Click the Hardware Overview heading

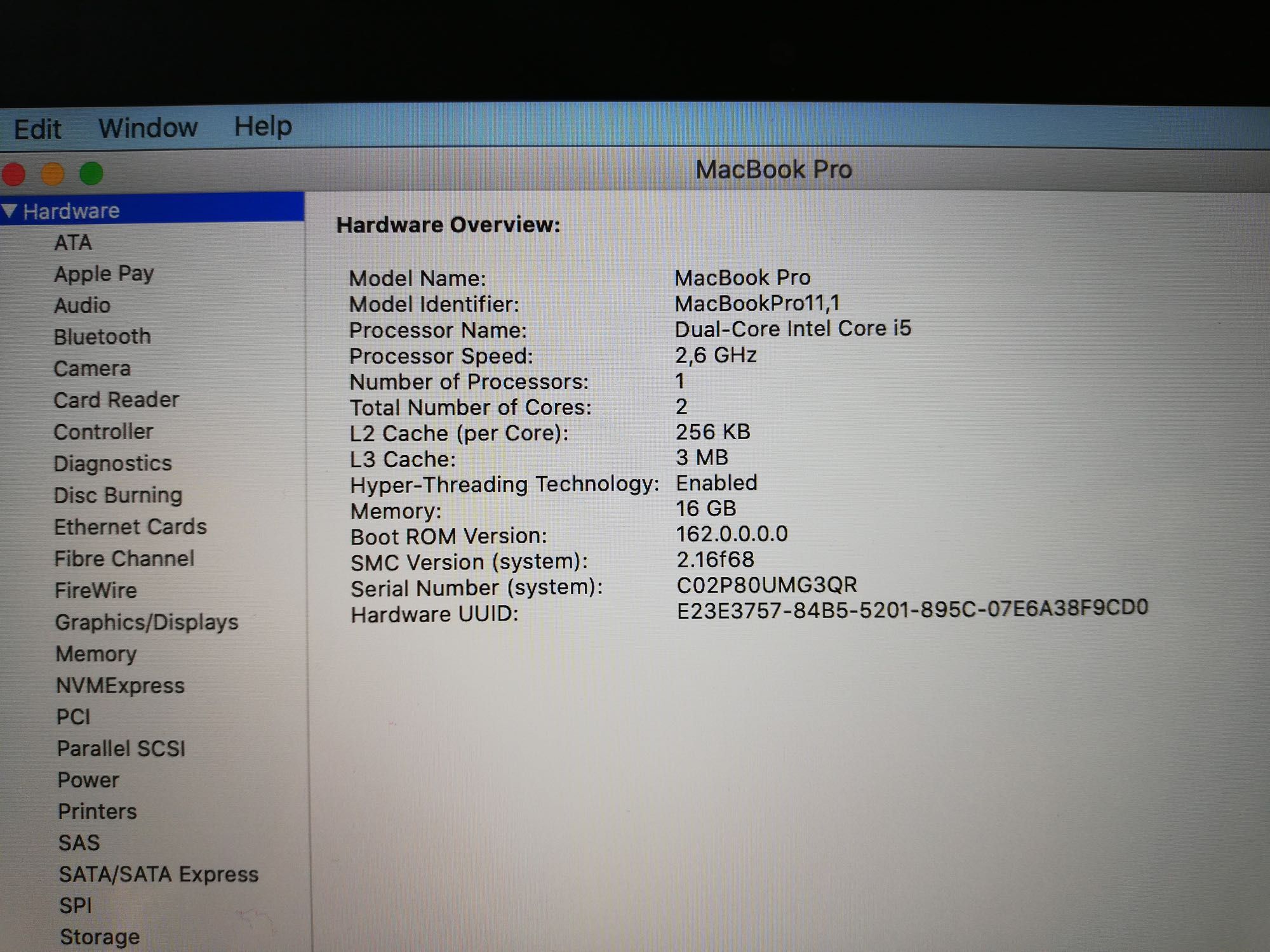pos(448,225)
